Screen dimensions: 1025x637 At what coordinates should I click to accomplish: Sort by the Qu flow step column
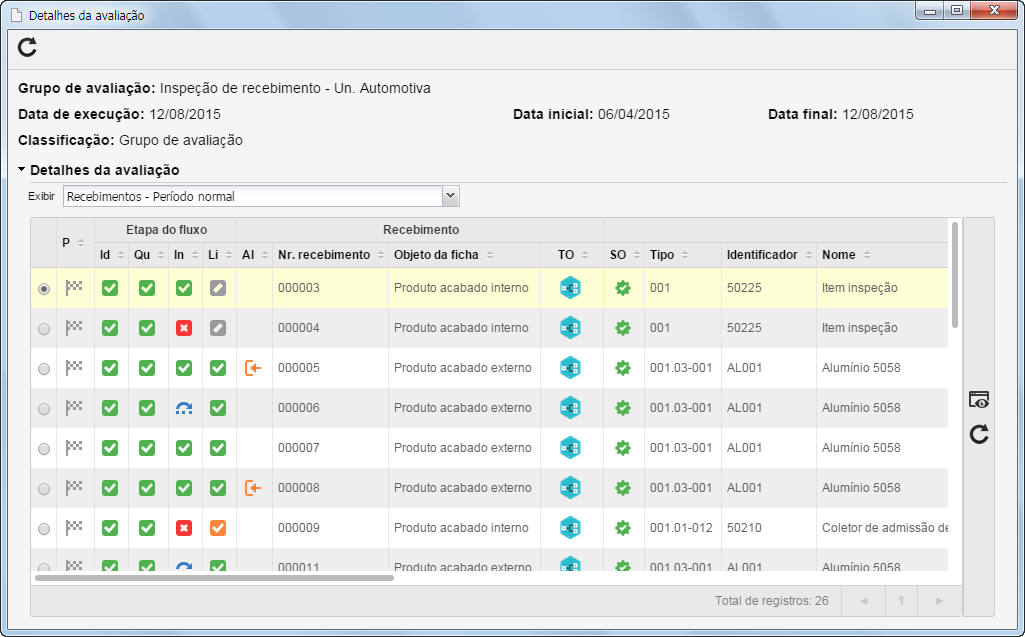[161, 255]
